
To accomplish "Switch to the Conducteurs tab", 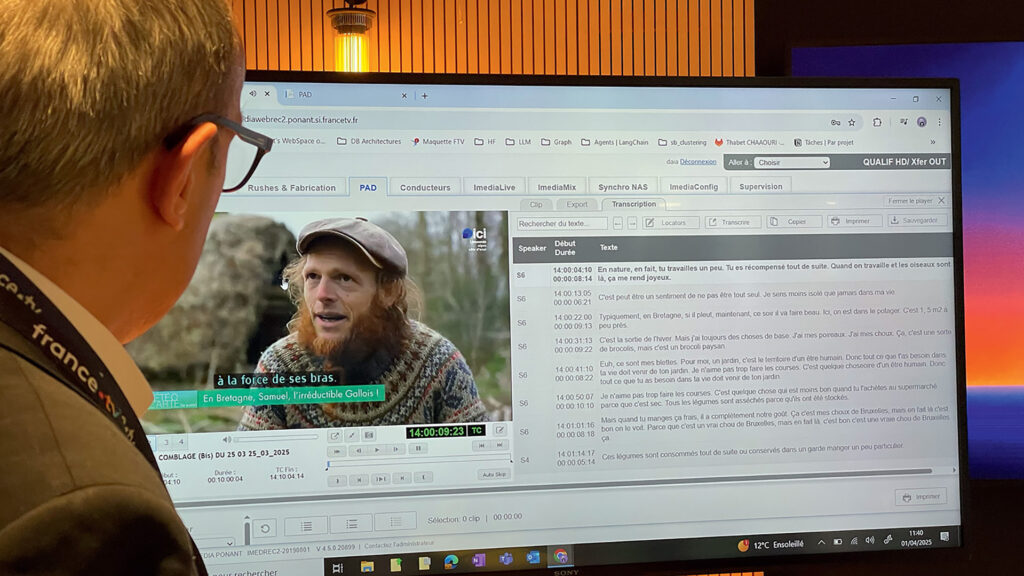I will (x=425, y=187).
